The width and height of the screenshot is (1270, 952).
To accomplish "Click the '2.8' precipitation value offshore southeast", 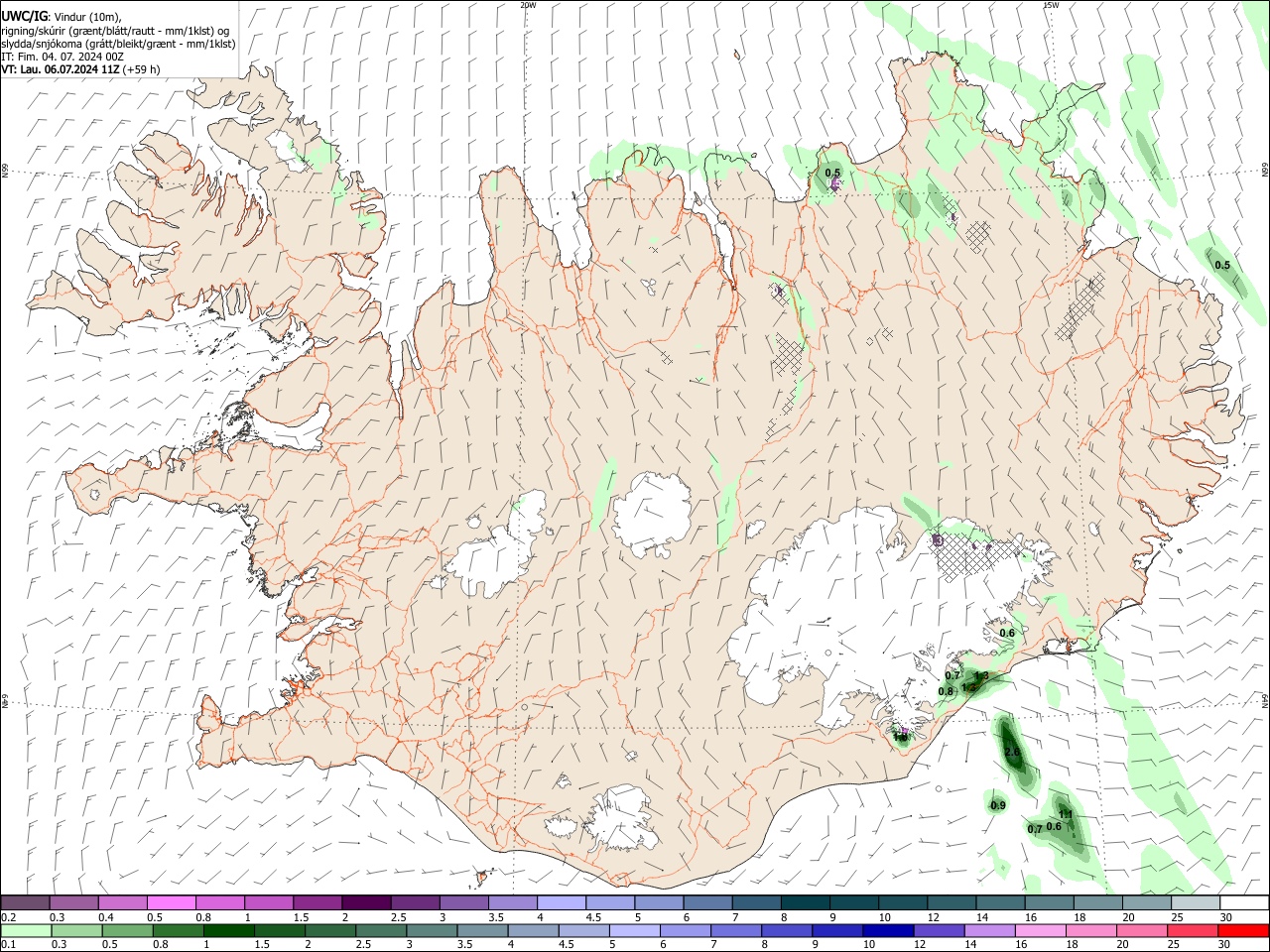I will (x=1012, y=753).
